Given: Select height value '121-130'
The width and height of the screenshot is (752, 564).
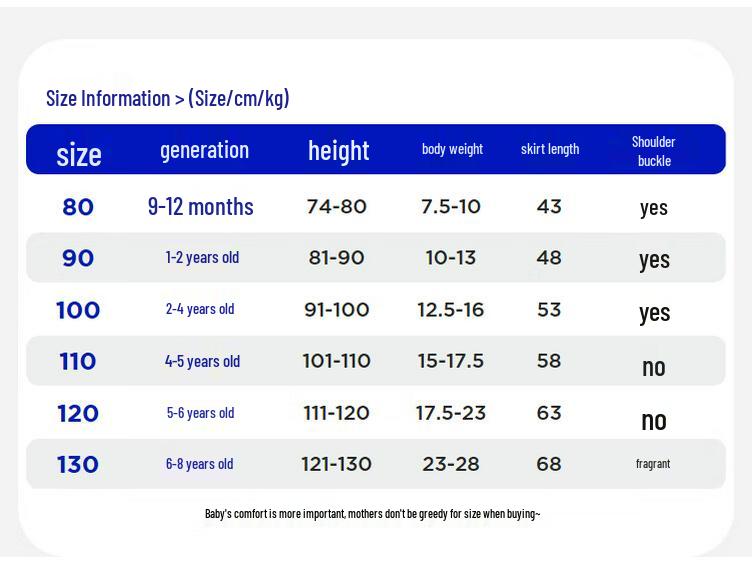Looking at the screenshot, I should (336, 464).
